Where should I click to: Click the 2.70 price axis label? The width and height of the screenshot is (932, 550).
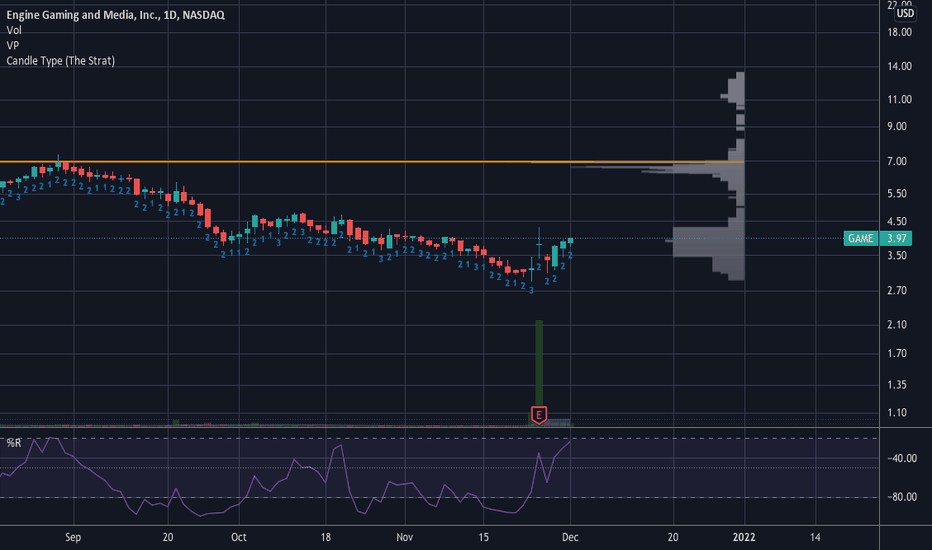tap(897, 290)
